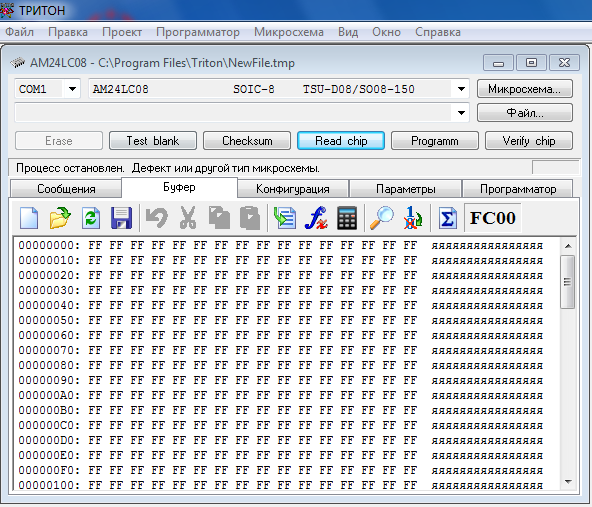Image resolution: width=592 pixels, height=507 pixels.
Task: Open file using the folder icon
Action: pyautogui.click(x=60, y=218)
